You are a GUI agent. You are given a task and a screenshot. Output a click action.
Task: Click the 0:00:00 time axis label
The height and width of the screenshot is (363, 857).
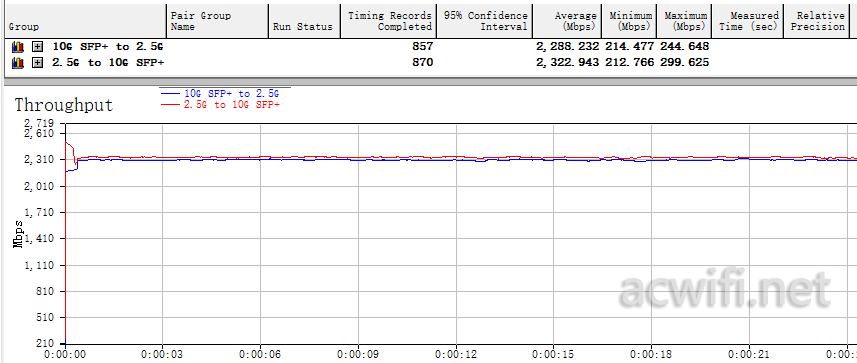pyautogui.click(x=64, y=354)
